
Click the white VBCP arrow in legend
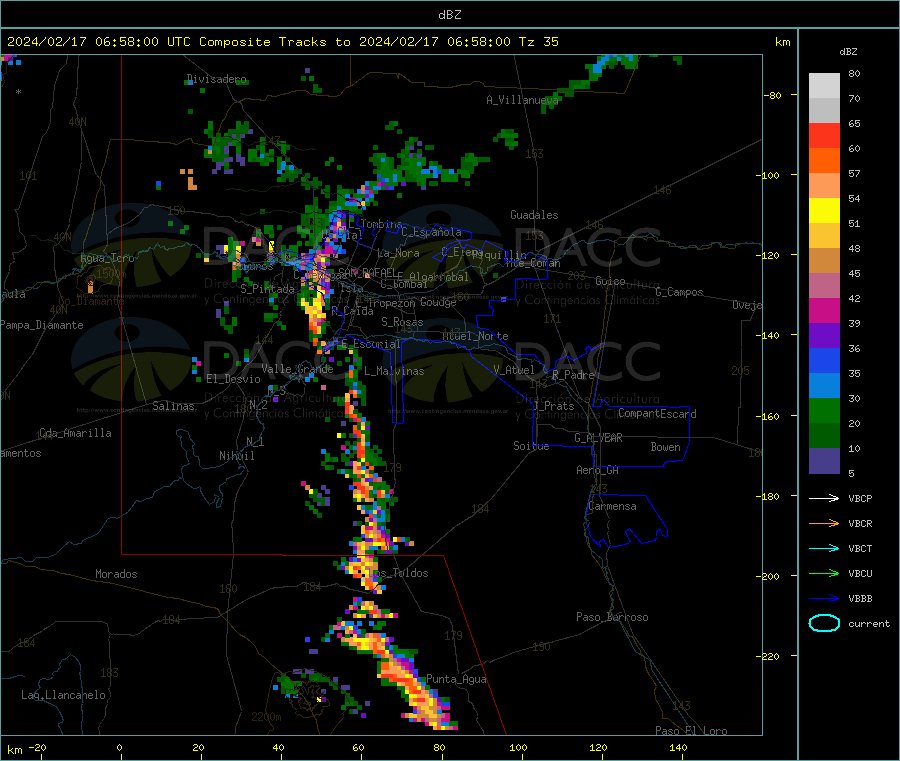pyautogui.click(x=824, y=498)
